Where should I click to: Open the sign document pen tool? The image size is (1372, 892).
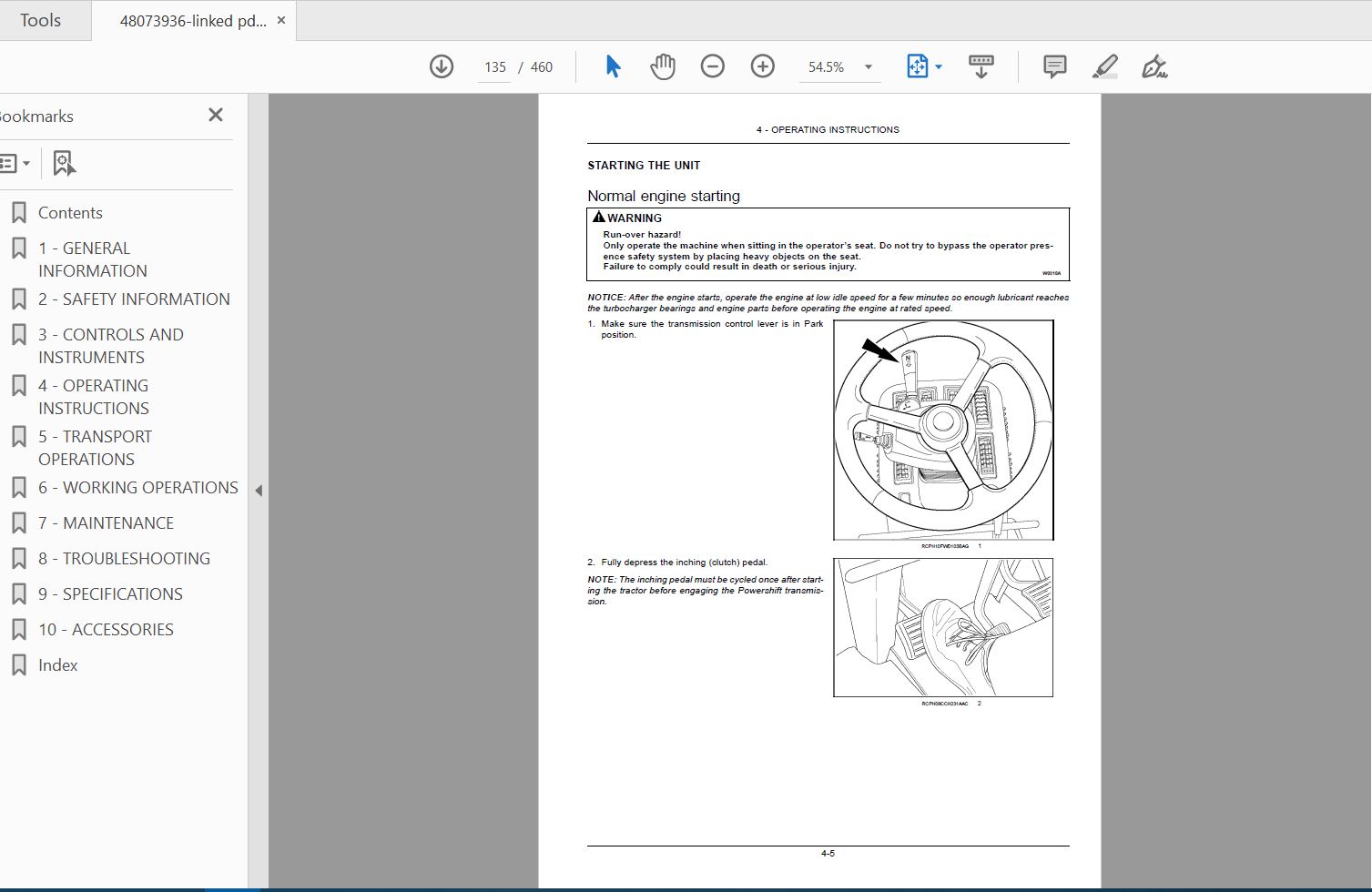[1154, 66]
